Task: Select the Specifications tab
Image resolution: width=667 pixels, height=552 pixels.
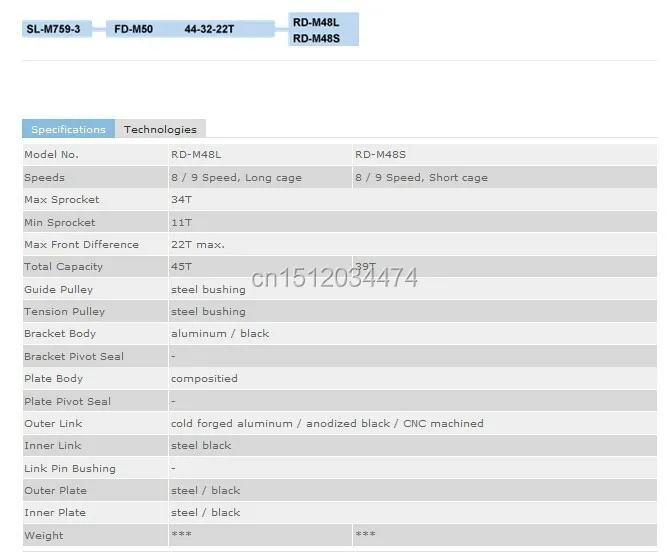Action: click(68, 129)
